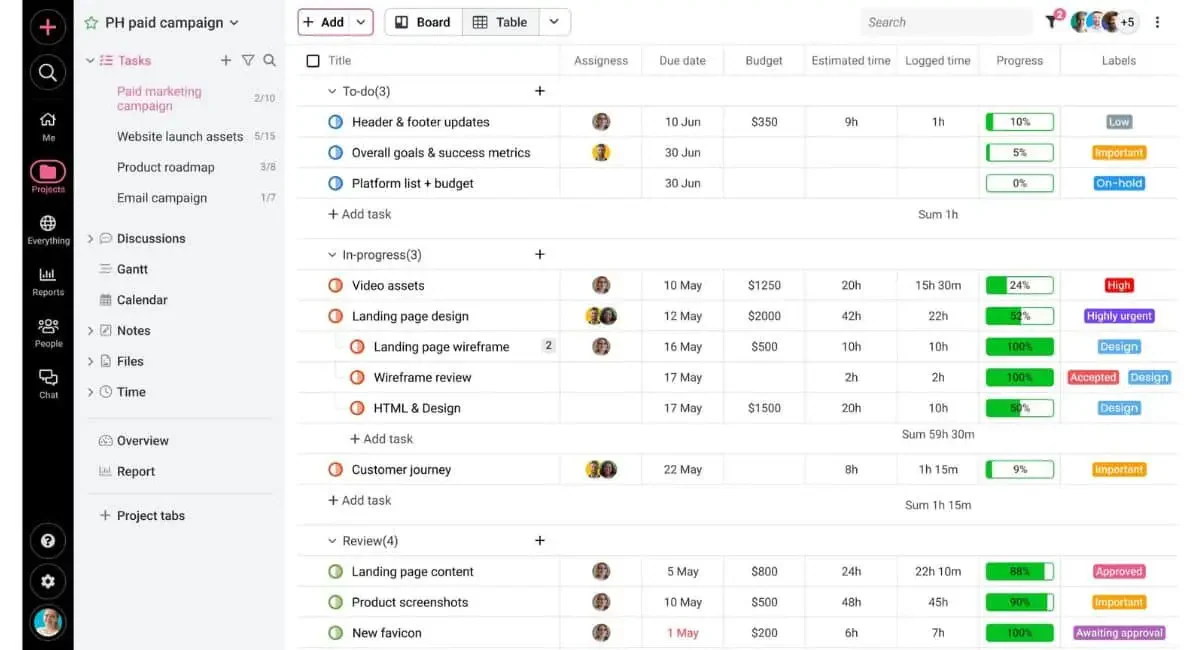Switch to the Board view
The height and width of the screenshot is (650, 1200).
pos(423,22)
